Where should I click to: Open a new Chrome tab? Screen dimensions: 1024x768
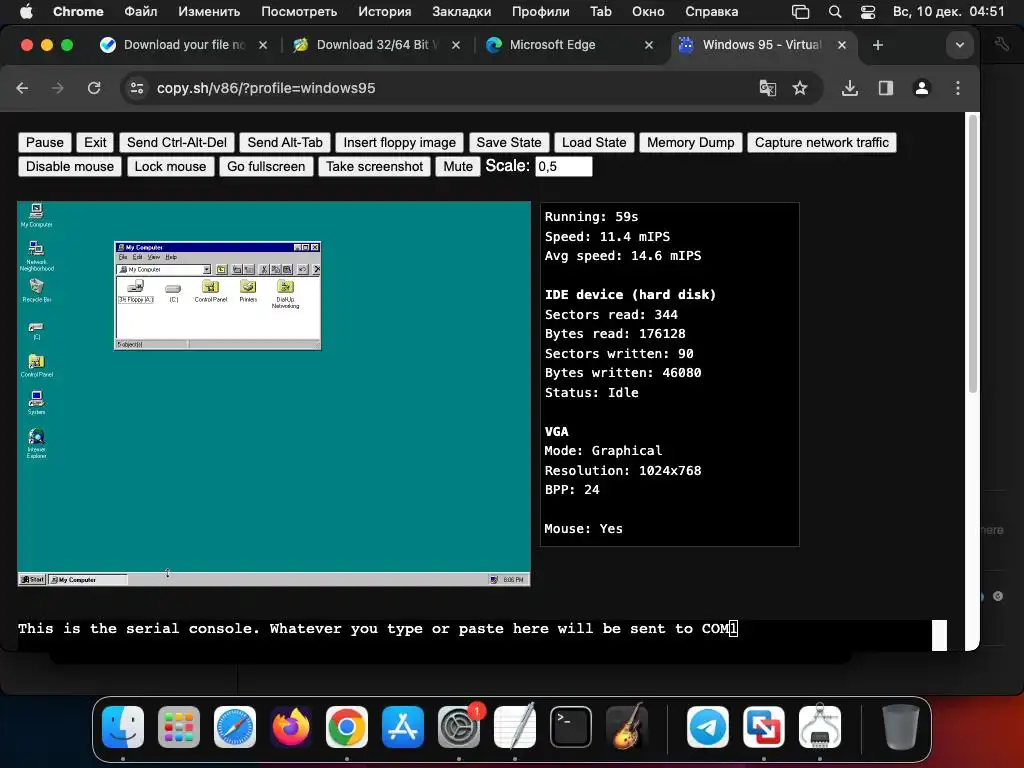point(878,45)
